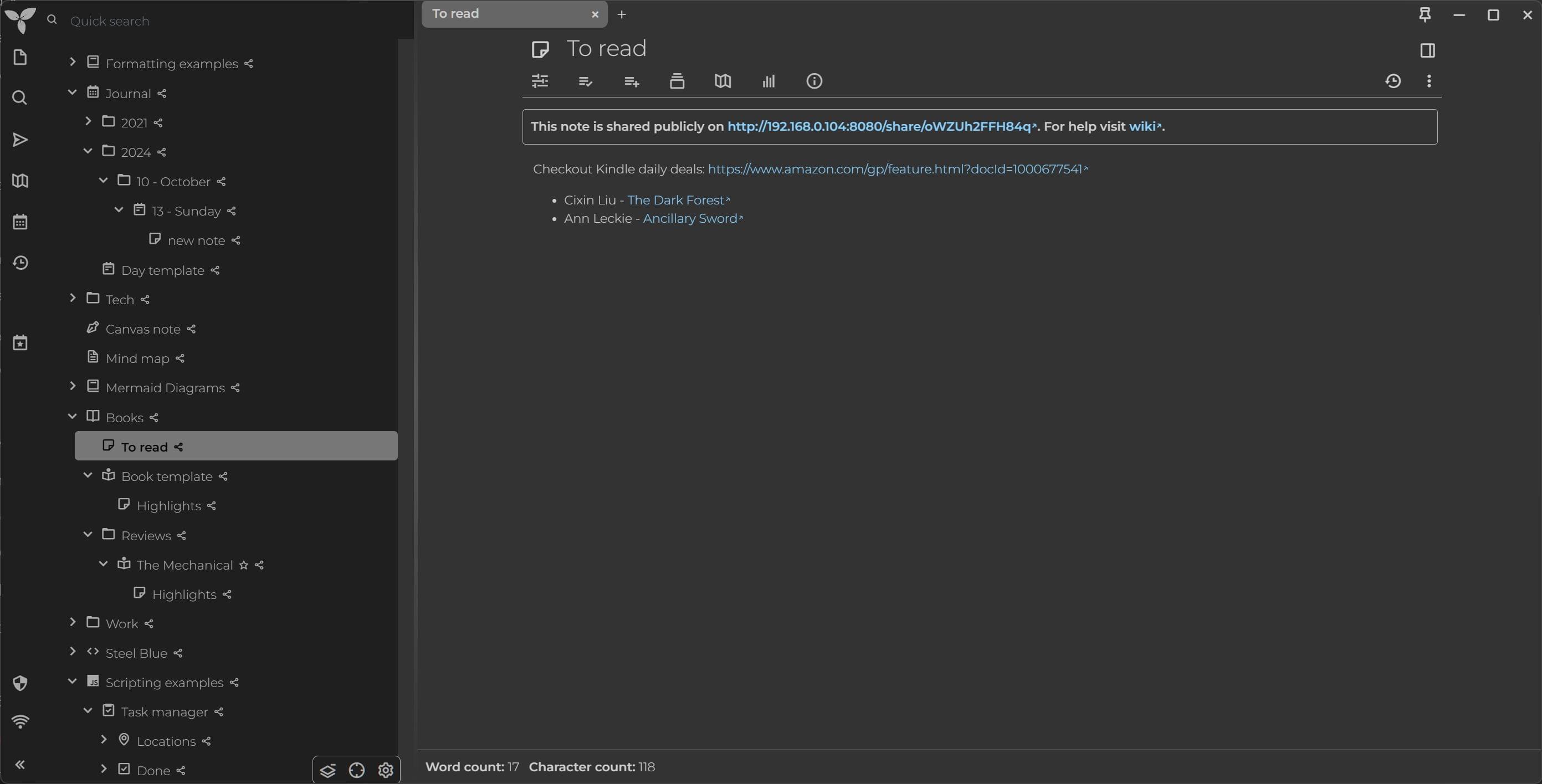Image resolution: width=1542 pixels, height=784 pixels.
Task: Toggle the right pane visibility button
Action: coord(1427,50)
